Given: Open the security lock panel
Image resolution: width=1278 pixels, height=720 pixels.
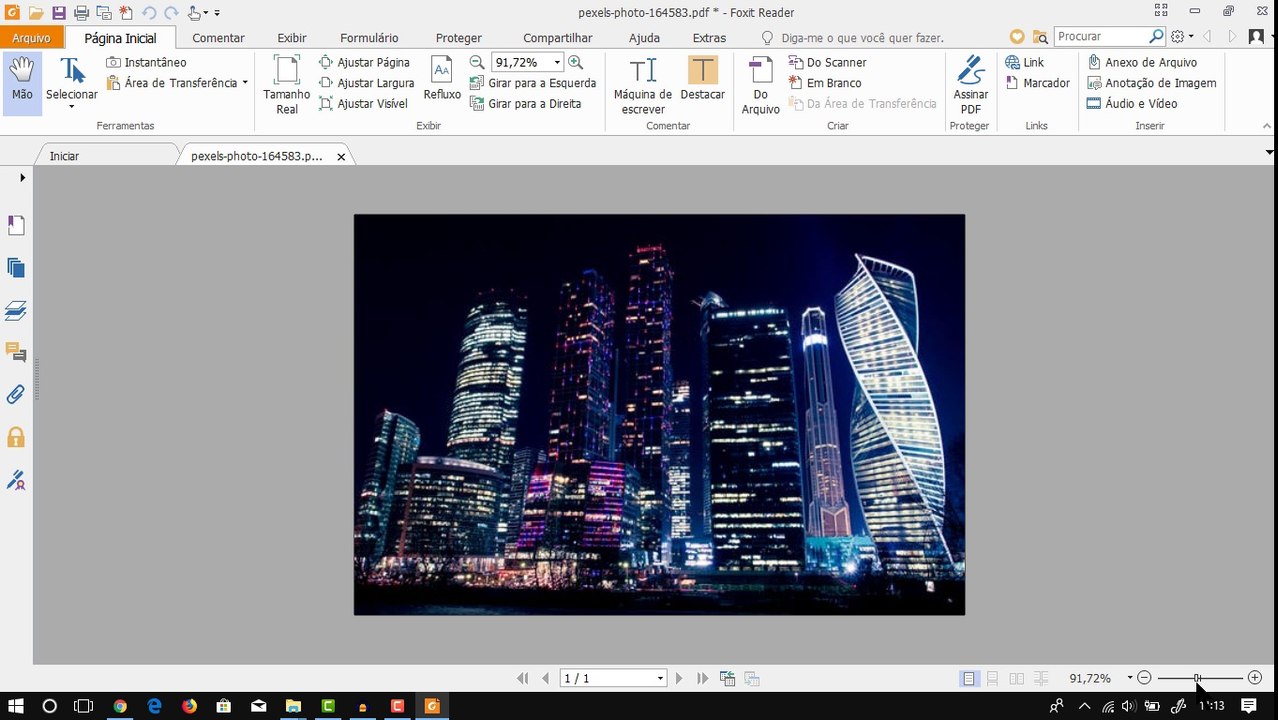Looking at the screenshot, I should coord(16,437).
